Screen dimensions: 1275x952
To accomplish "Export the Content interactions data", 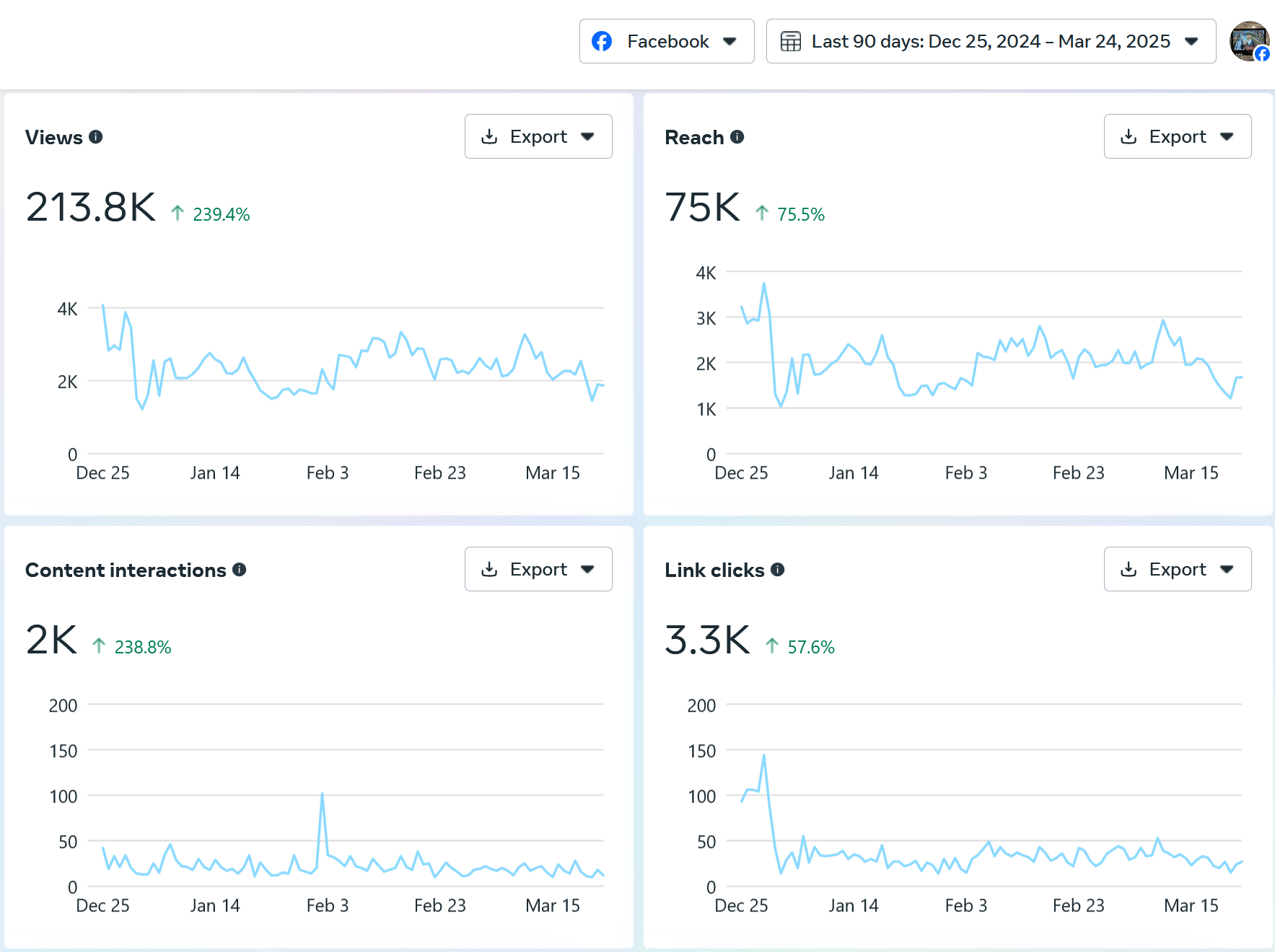I will [x=538, y=569].
